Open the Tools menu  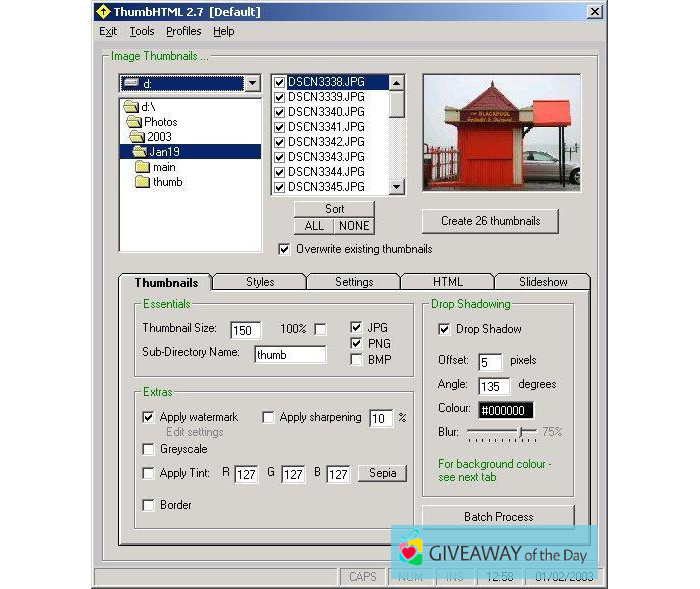point(141,31)
